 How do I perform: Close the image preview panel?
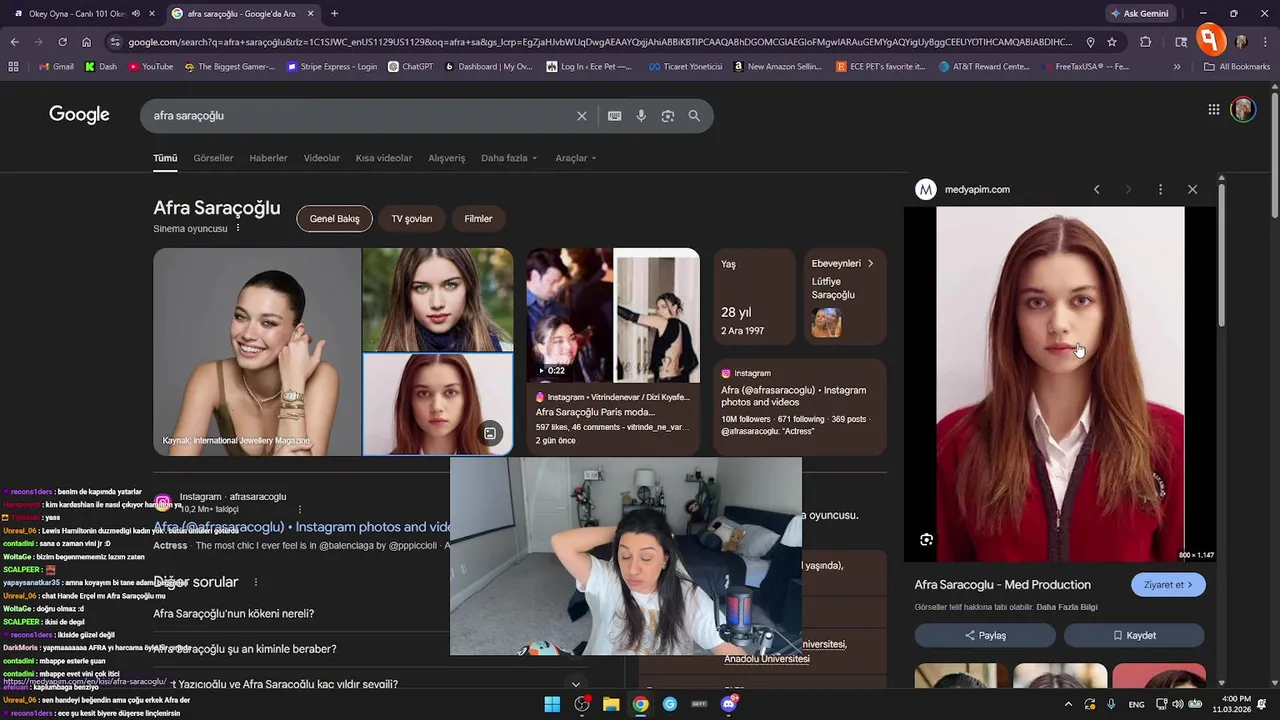click(1192, 189)
